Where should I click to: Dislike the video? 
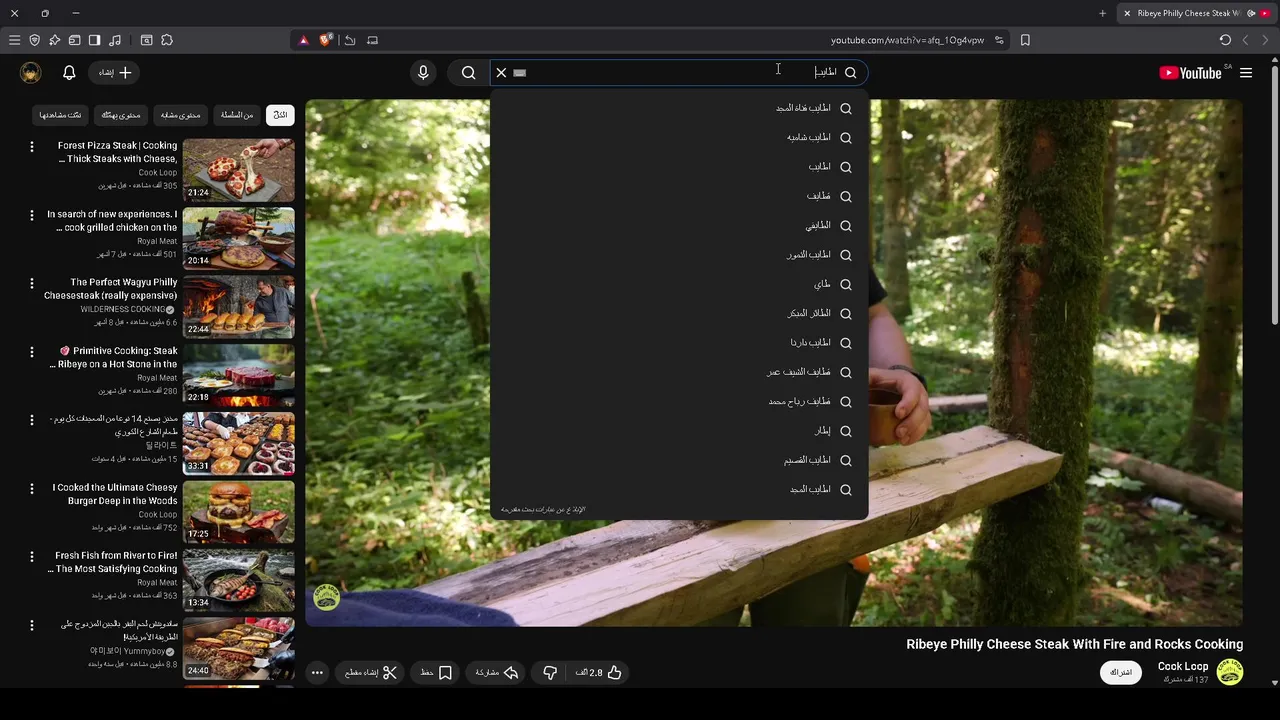click(550, 673)
